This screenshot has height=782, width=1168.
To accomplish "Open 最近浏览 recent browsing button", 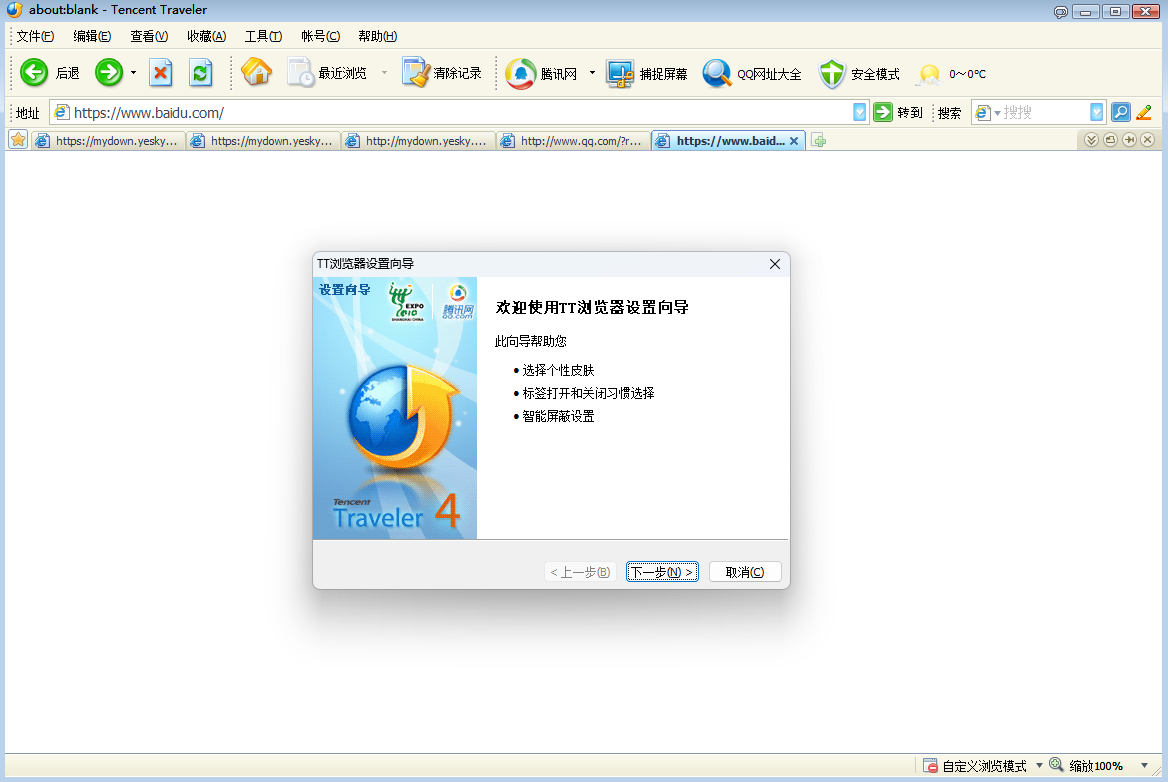I will tap(328, 73).
